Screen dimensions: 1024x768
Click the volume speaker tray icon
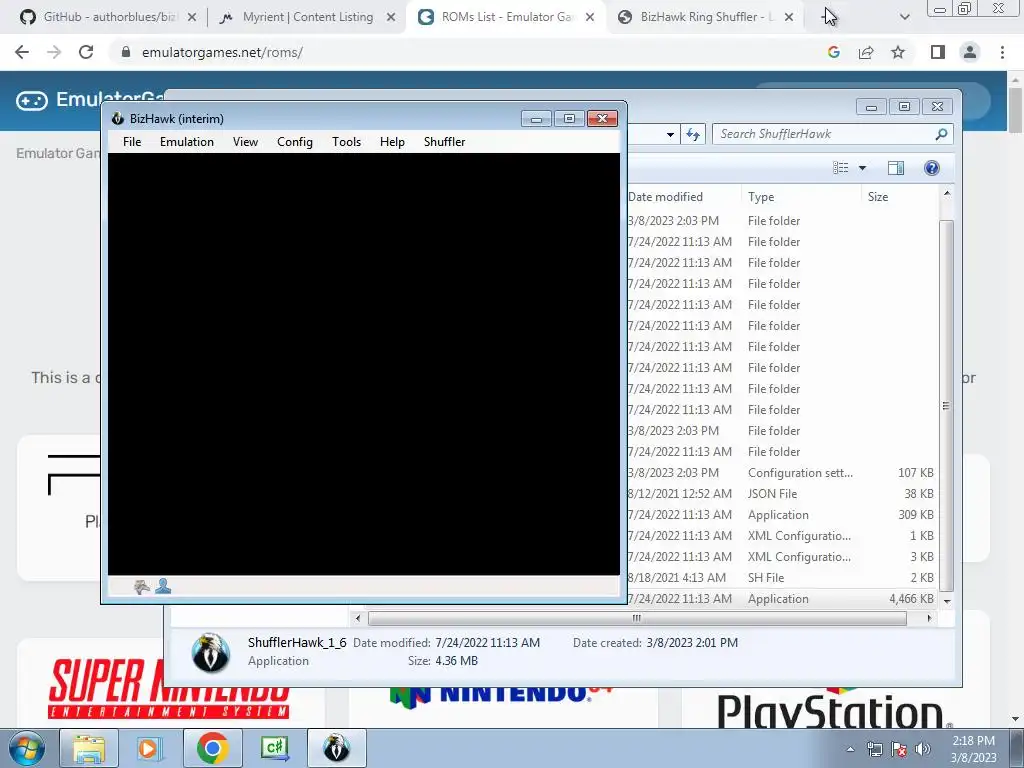tap(923, 749)
